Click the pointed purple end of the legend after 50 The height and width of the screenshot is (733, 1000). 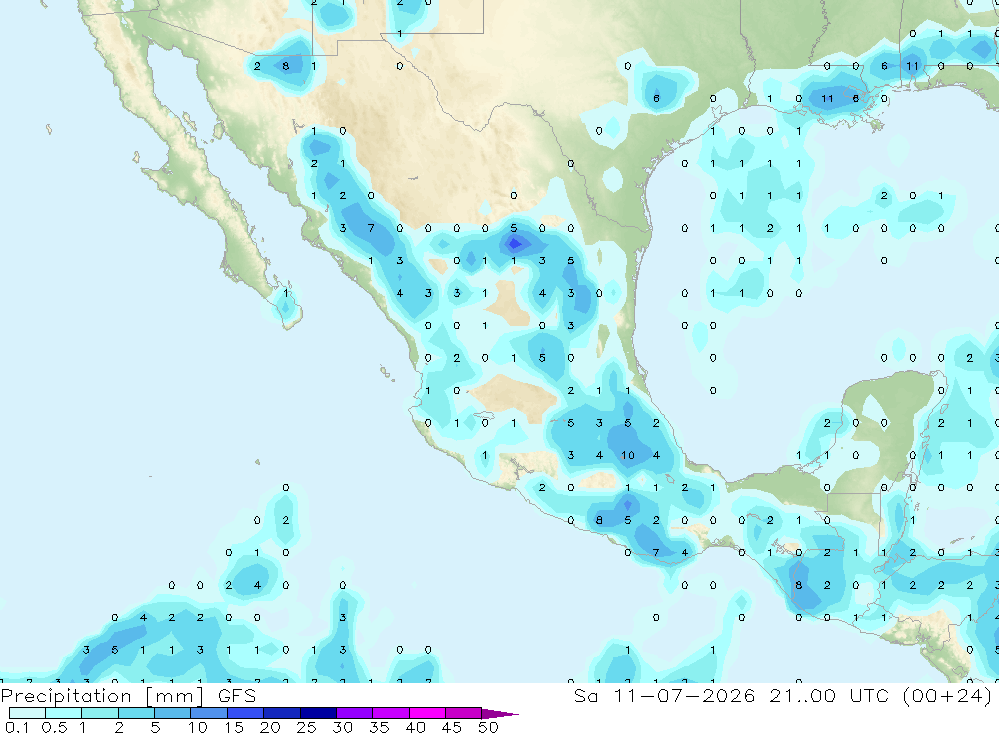(x=500, y=713)
